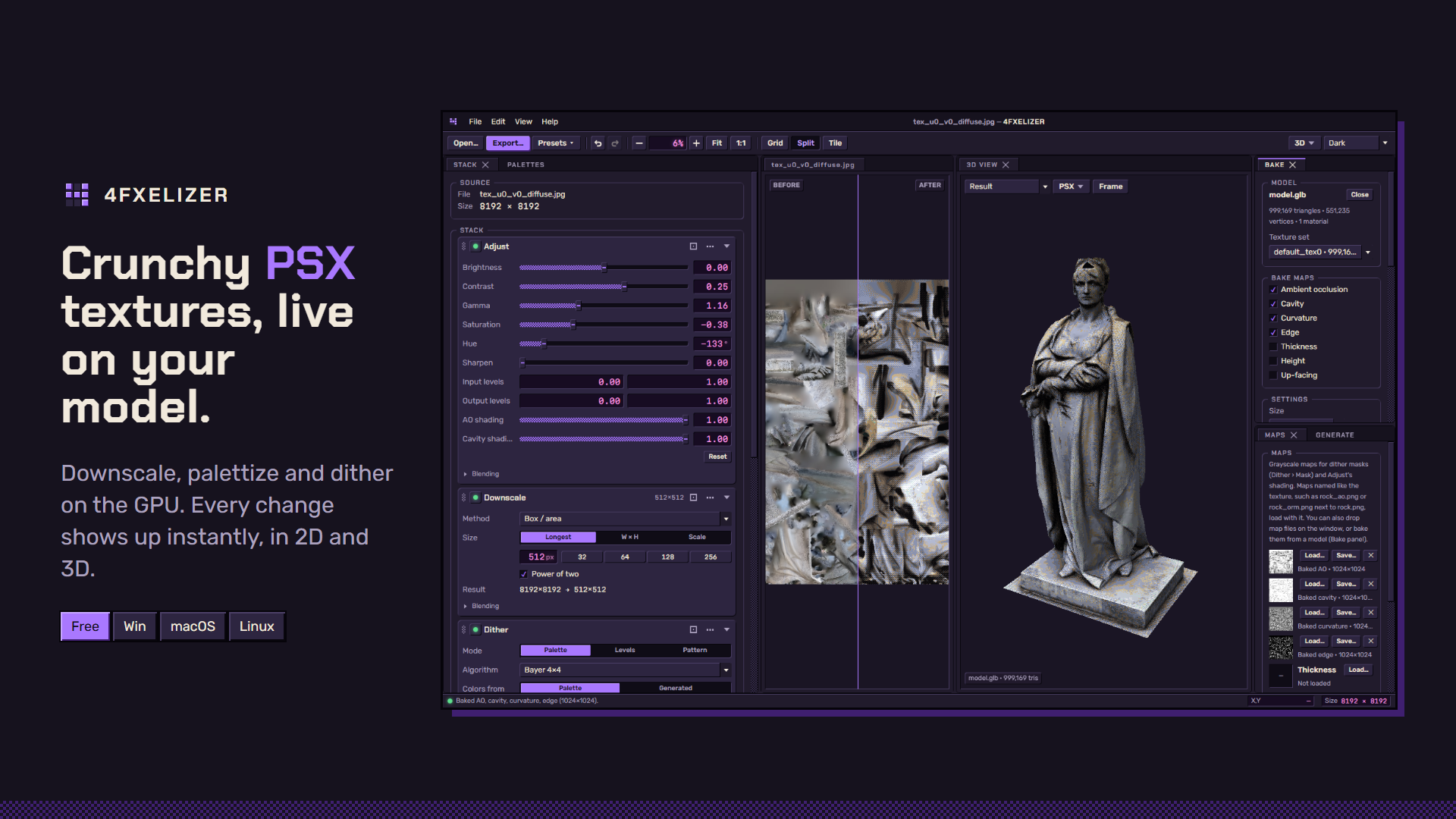Open the File menu
This screenshot has width=1456, height=819.
point(475,121)
